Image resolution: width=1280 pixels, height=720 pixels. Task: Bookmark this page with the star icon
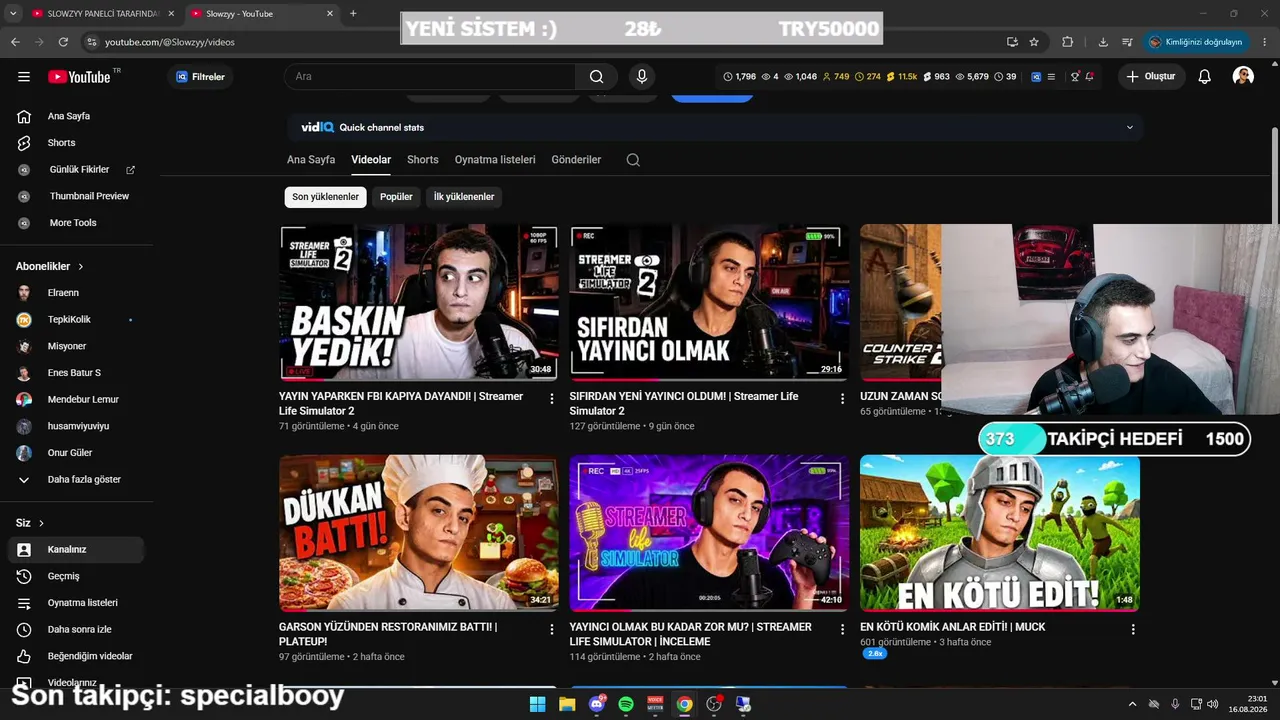(x=1034, y=42)
